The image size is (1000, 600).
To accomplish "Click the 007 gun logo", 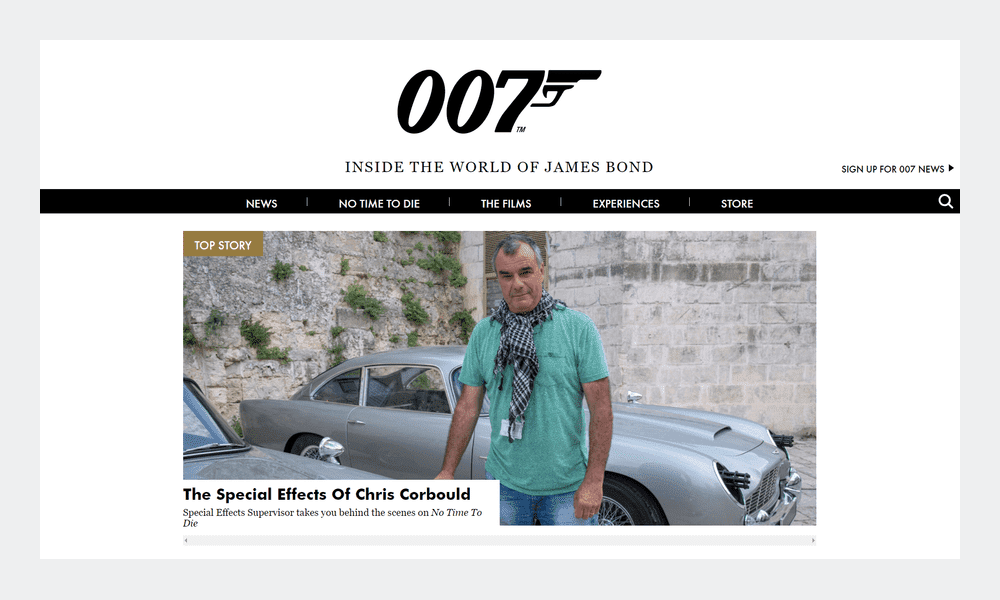I will coord(499,101).
